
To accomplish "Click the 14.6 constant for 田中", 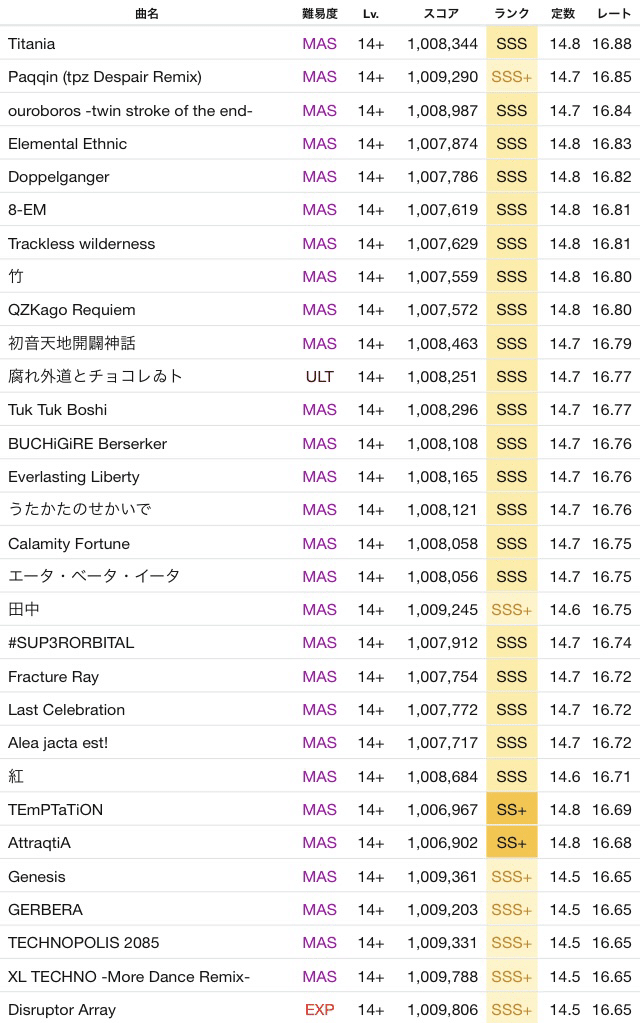I will [x=564, y=609].
